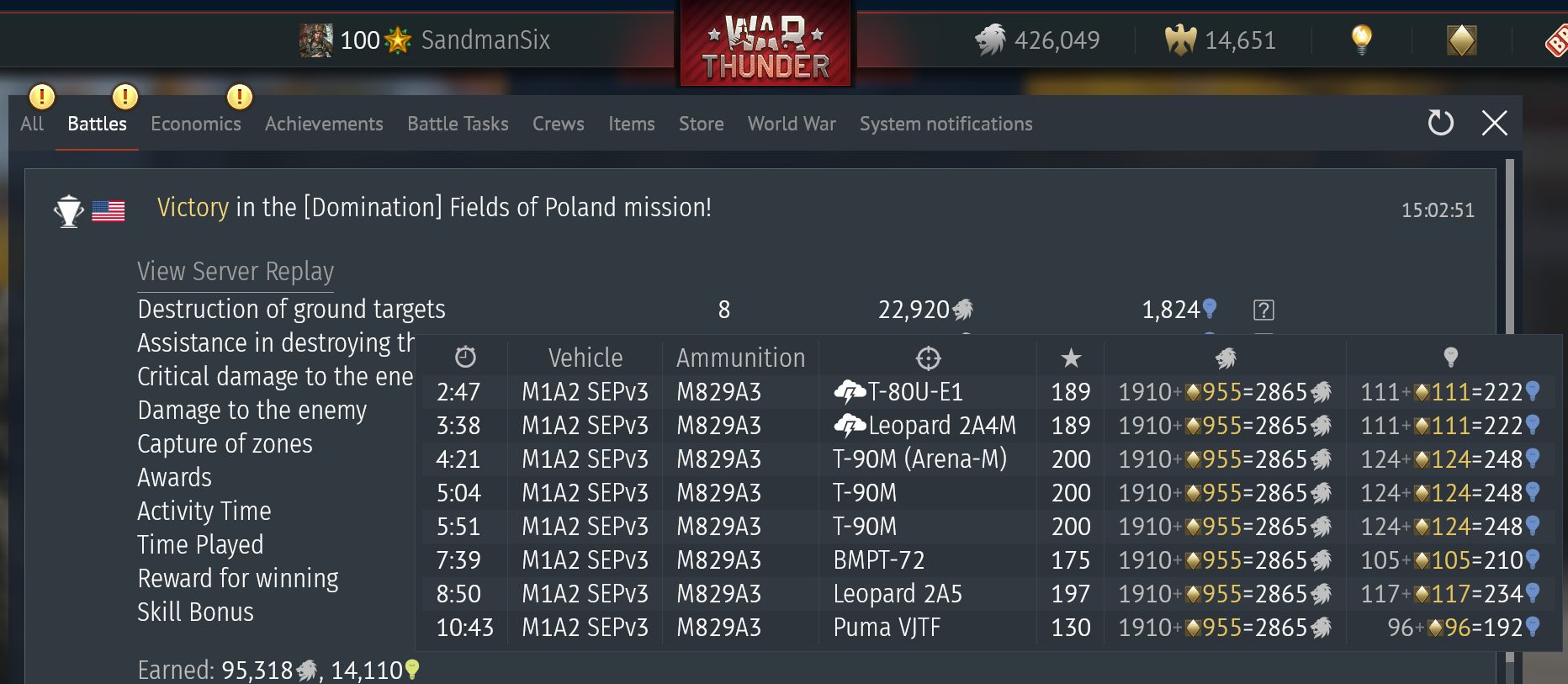Click the USA flag icon beside Victory
This screenshot has height=684, width=1568.
click(x=108, y=210)
